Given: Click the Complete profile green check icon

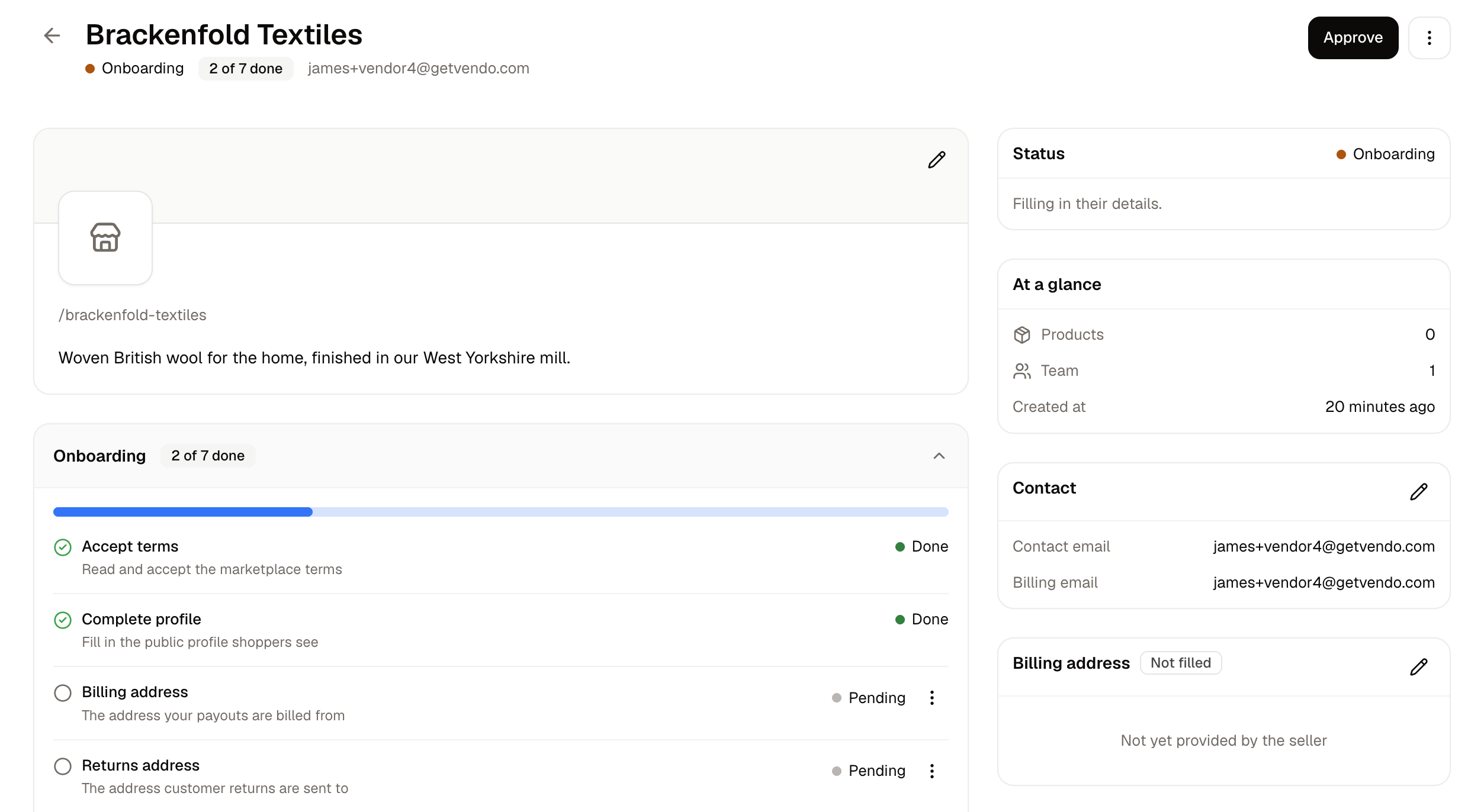Looking at the screenshot, I should click(63, 620).
